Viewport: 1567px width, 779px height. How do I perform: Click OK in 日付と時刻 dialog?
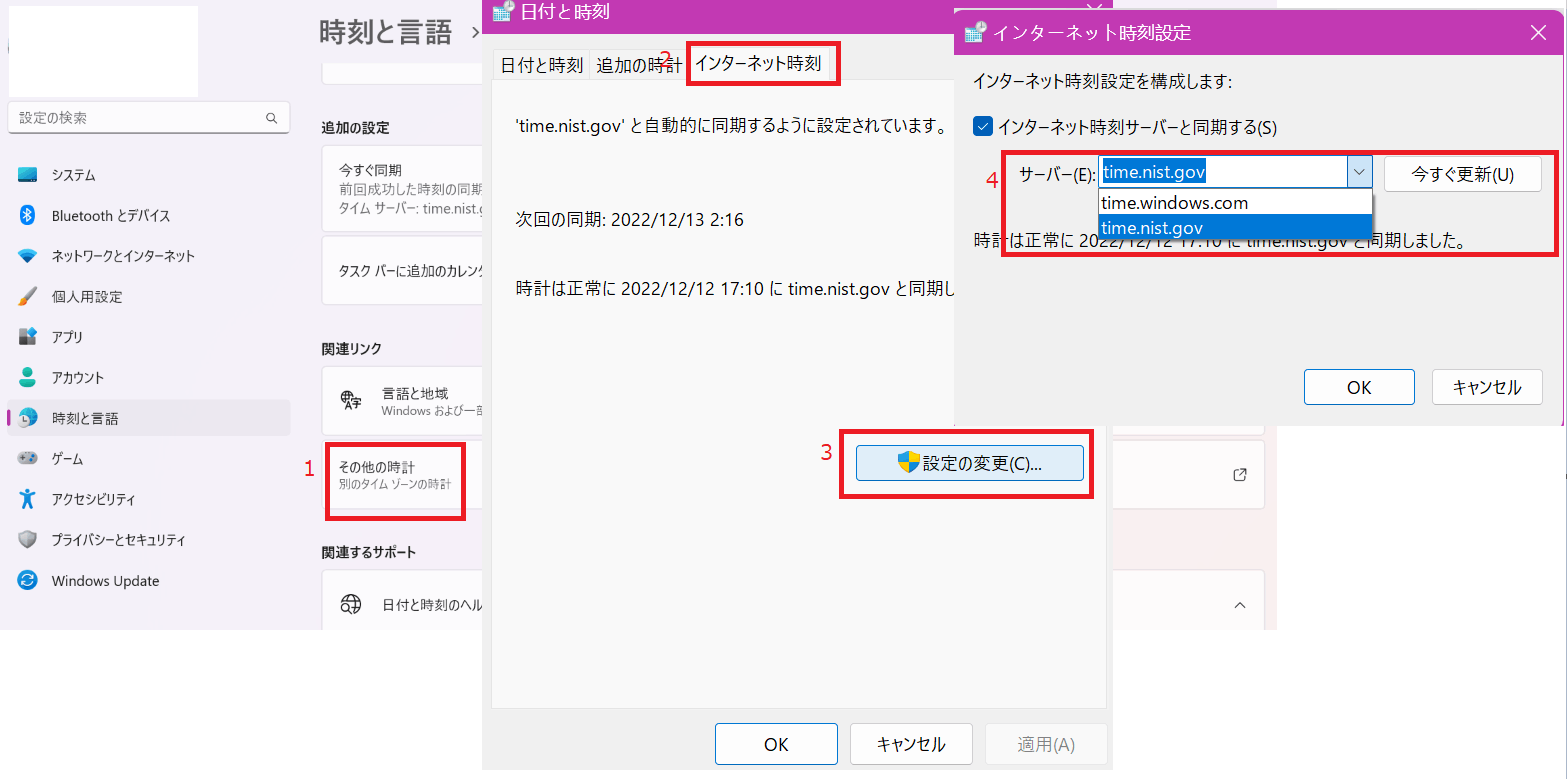pyautogui.click(x=776, y=744)
